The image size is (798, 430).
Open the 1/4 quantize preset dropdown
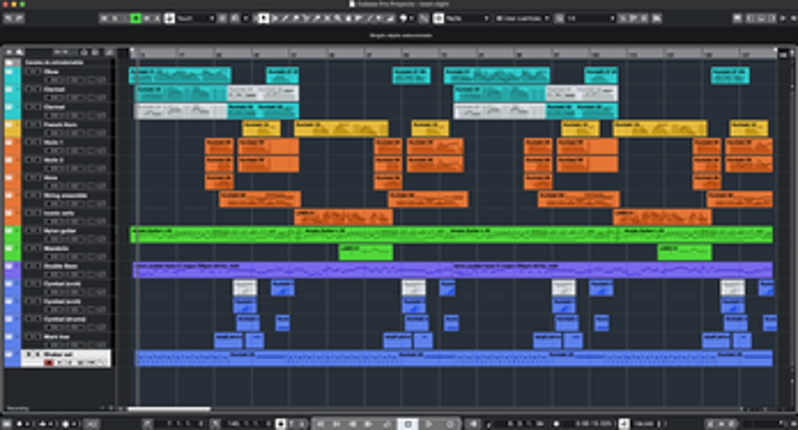(590, 18)
